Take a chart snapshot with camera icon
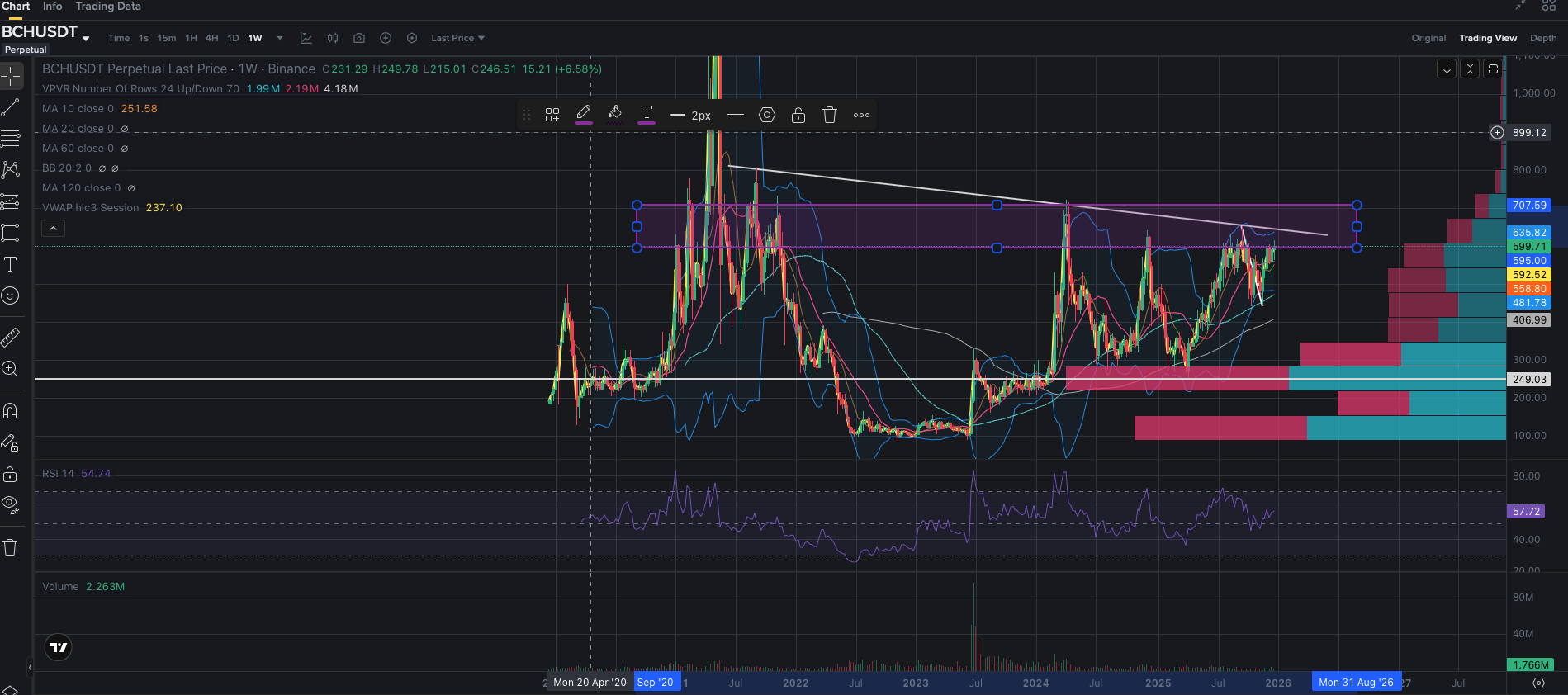This screenshot has width=1568, height=695. coord(359,38)
